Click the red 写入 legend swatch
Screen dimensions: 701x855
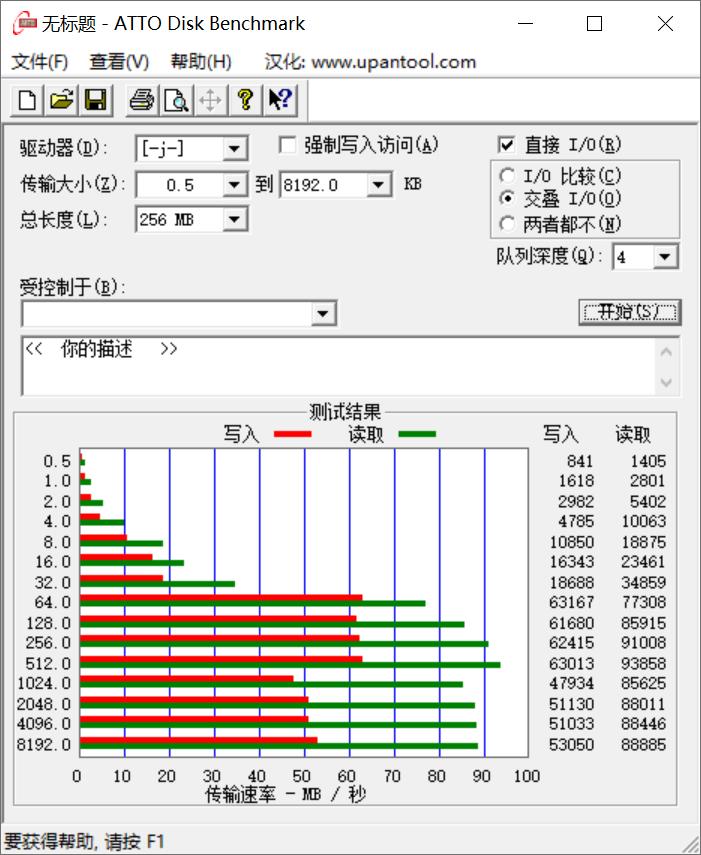click(293, 434)
